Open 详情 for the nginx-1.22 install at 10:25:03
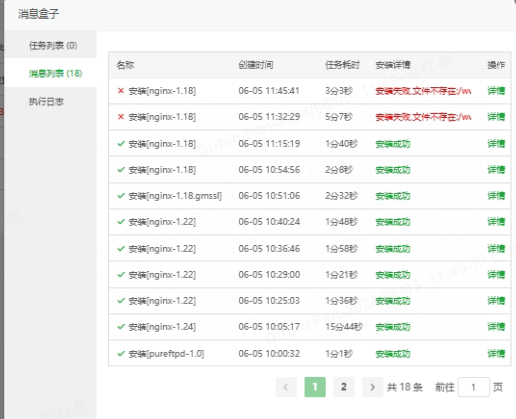 [x=496, y=301]
